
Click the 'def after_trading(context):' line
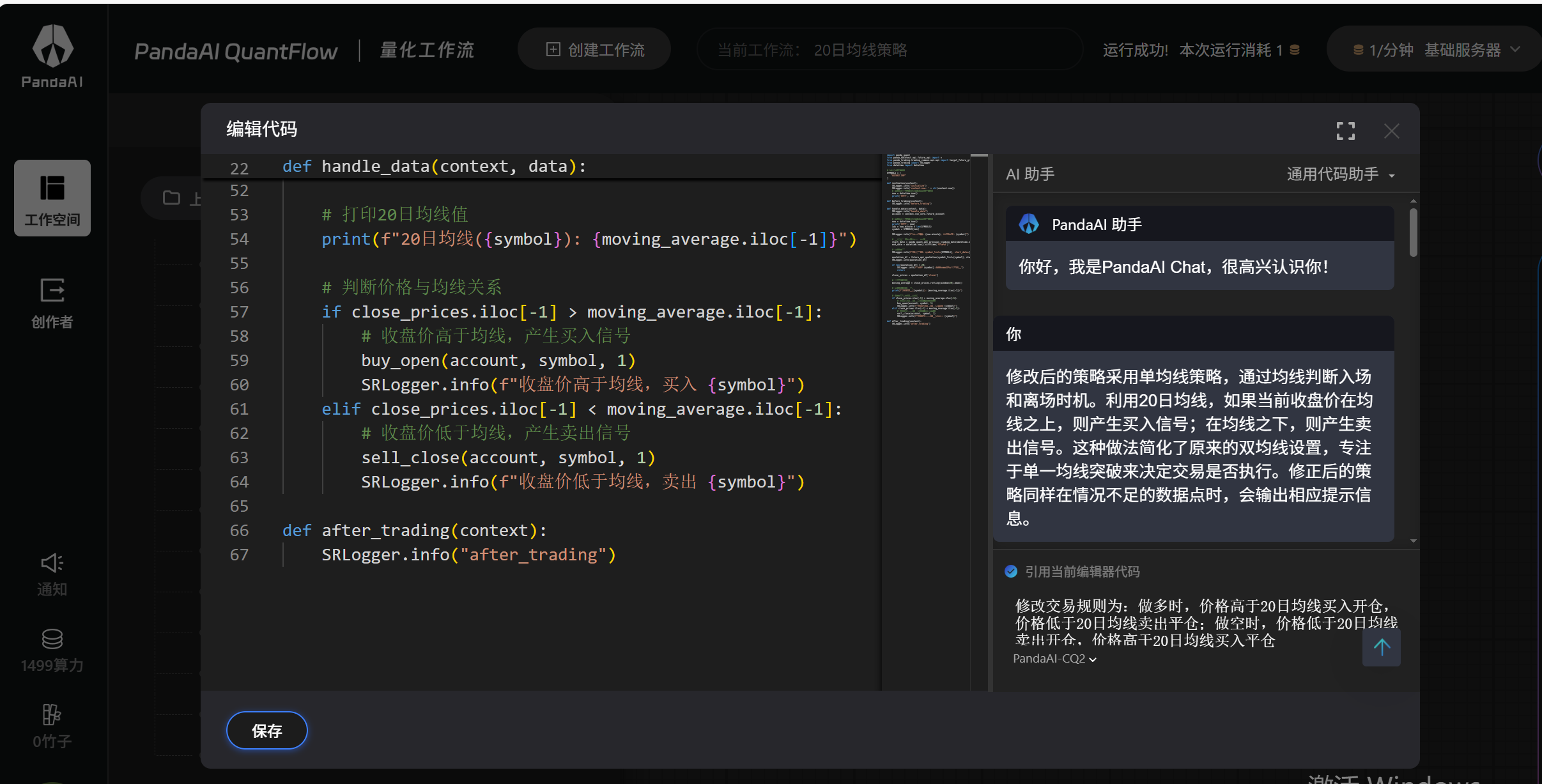point(415,530)
